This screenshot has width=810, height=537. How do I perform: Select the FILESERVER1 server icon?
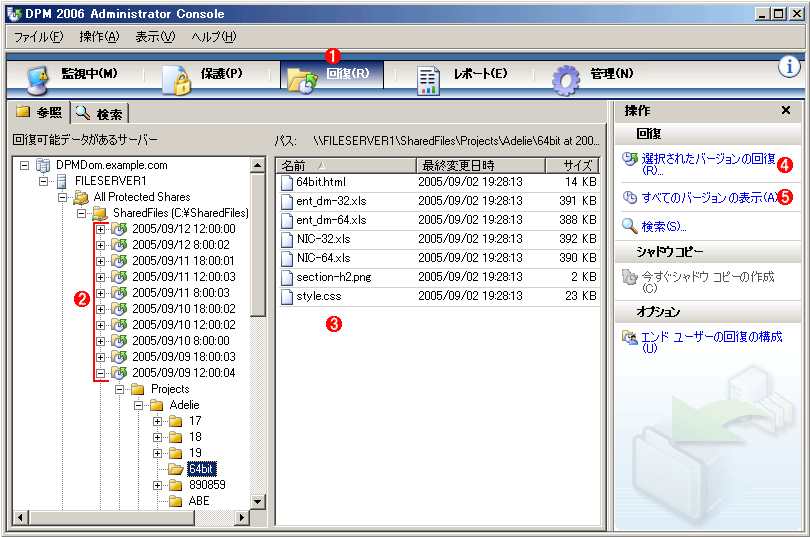[x=61, y=181]
